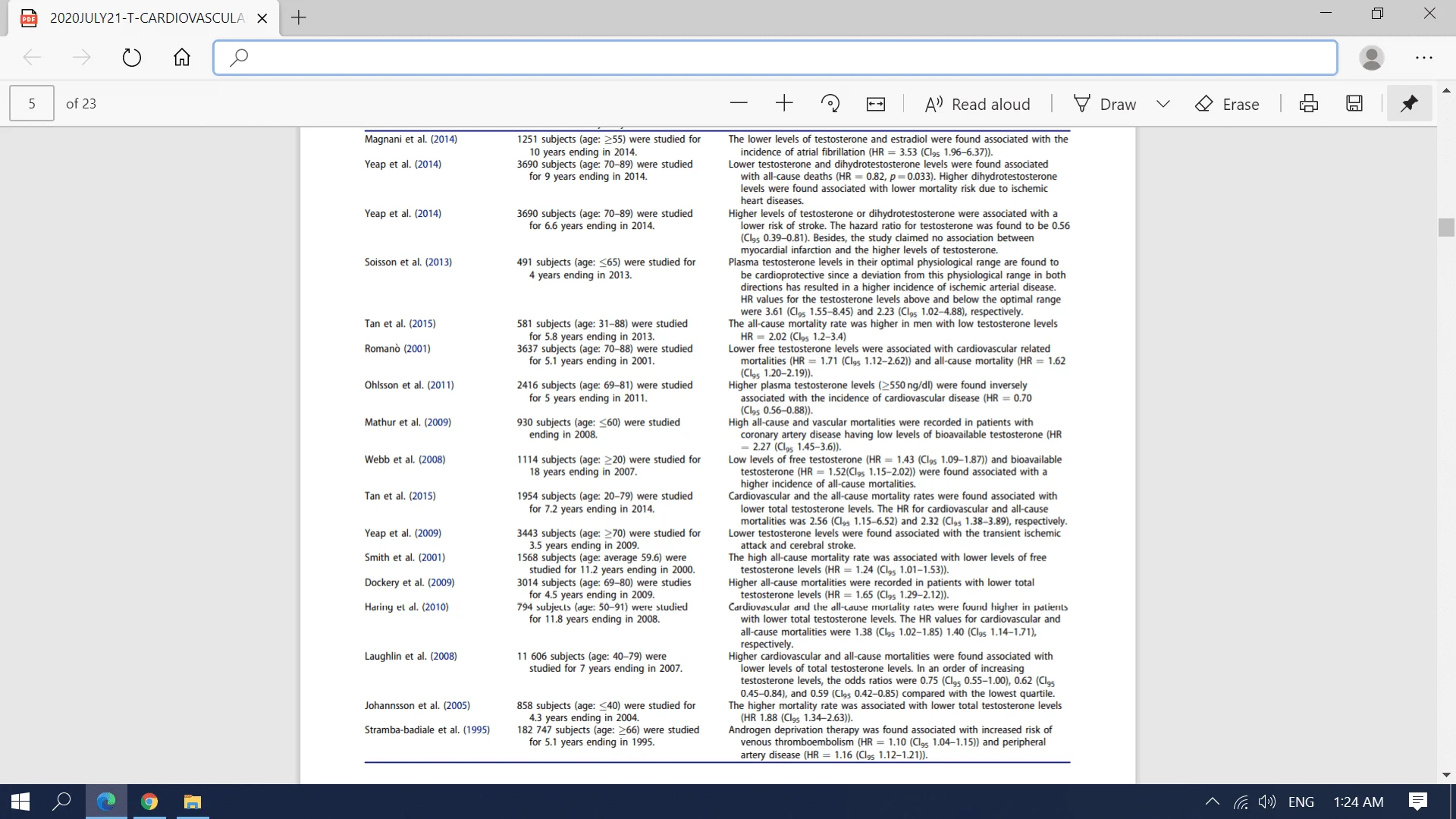Expand page navigation stepper field
Viewport: 1456px width, 819px height.
tap(31, 103)
